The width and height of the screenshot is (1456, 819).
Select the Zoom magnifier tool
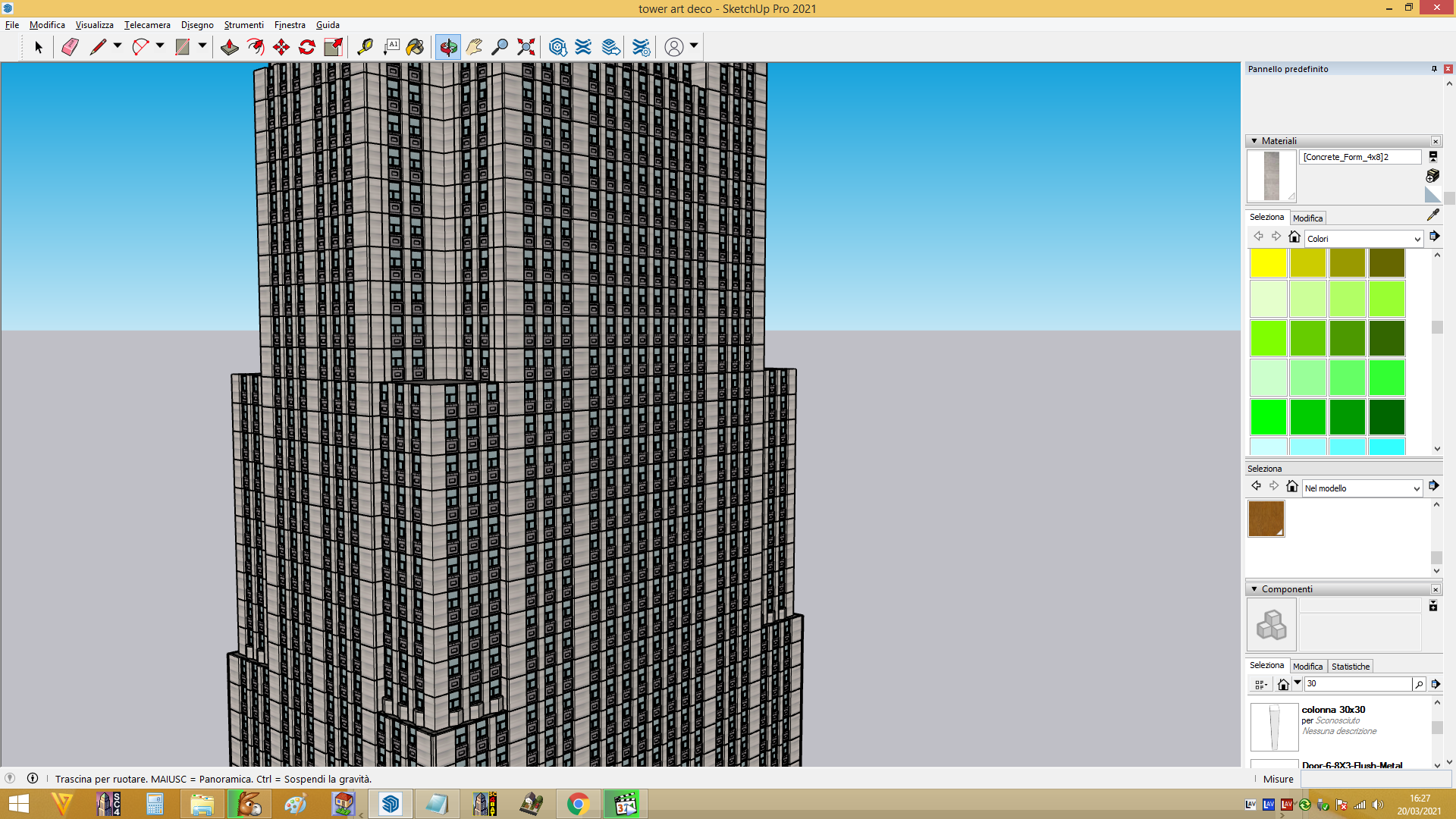[x=500, y=47]
